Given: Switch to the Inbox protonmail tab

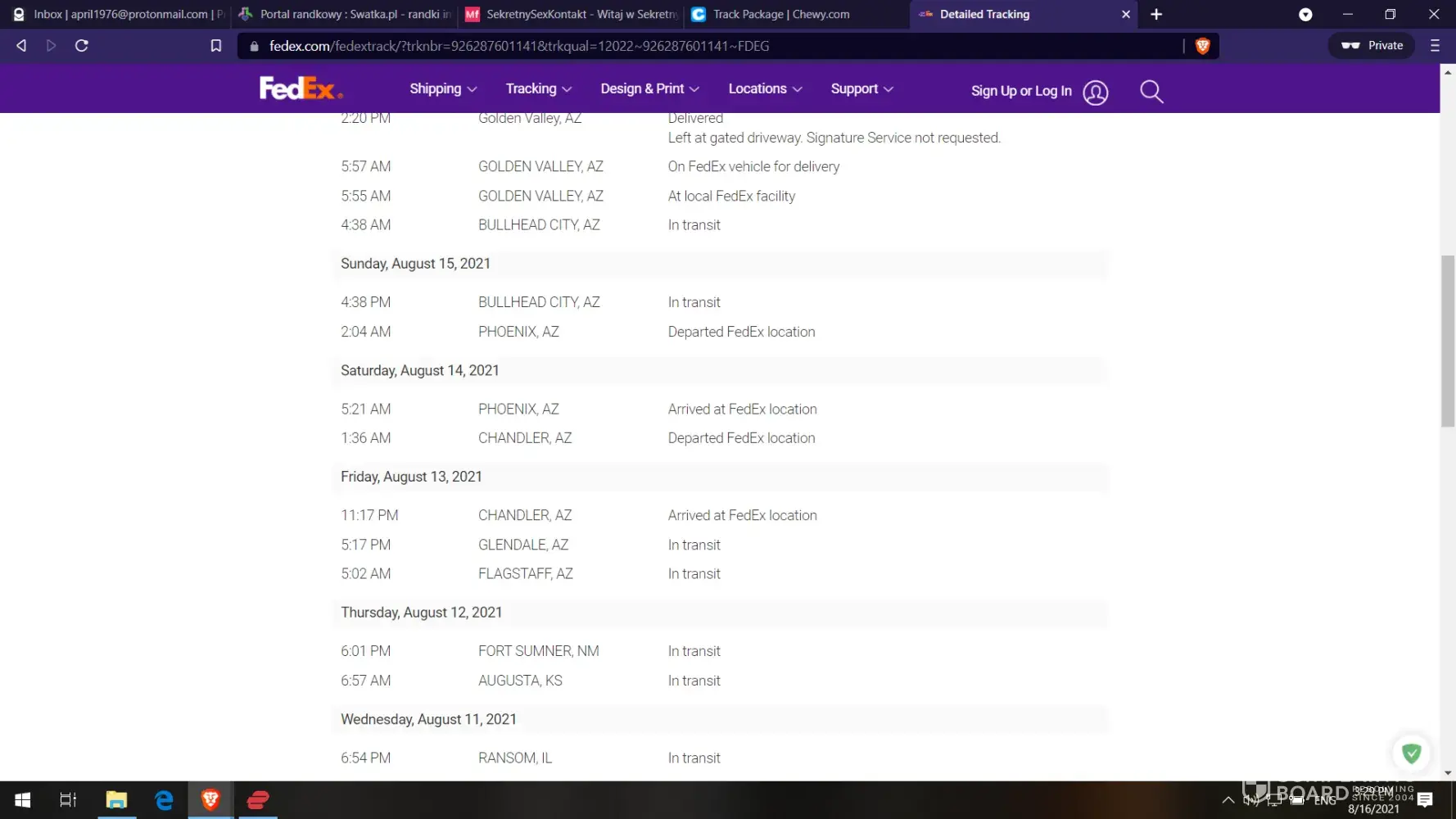Looking at the screenshot, I should (120, 14).
